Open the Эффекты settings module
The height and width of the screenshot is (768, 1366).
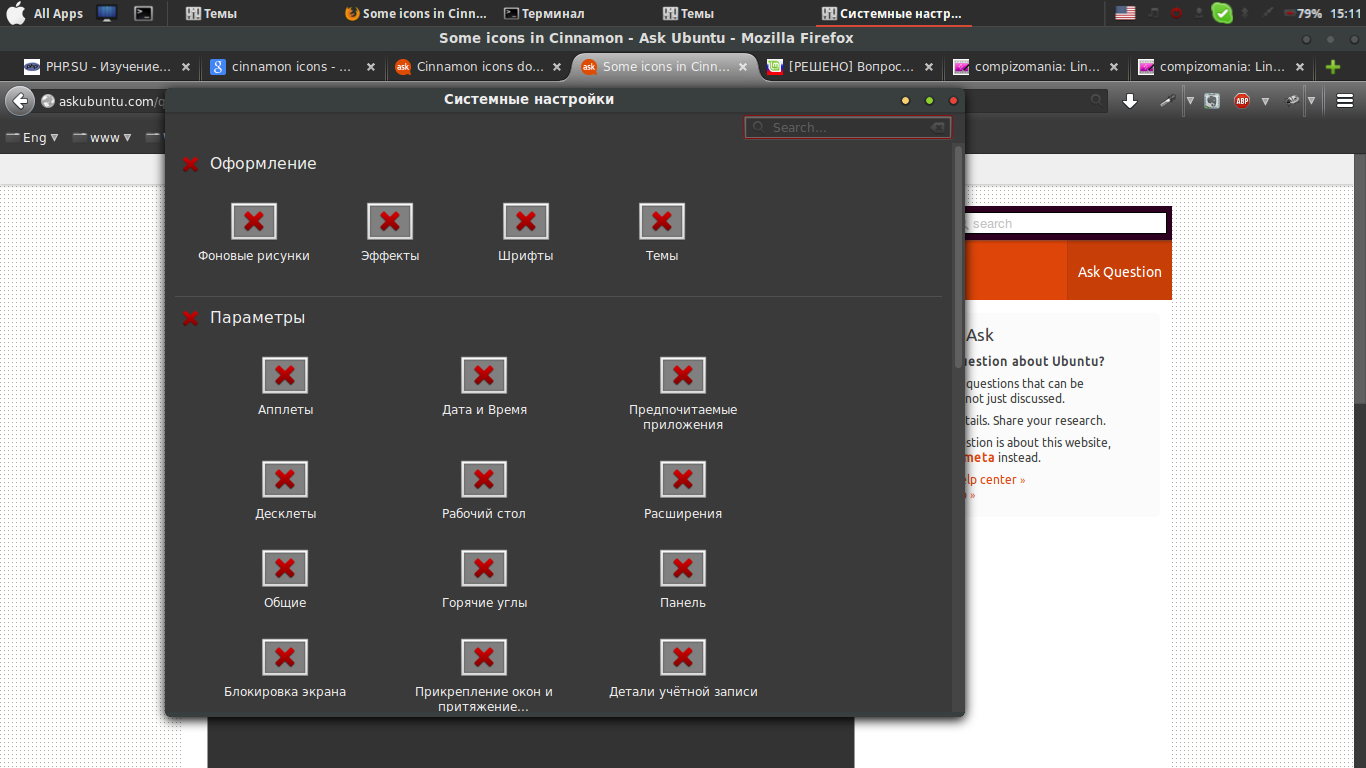point(390,222)
